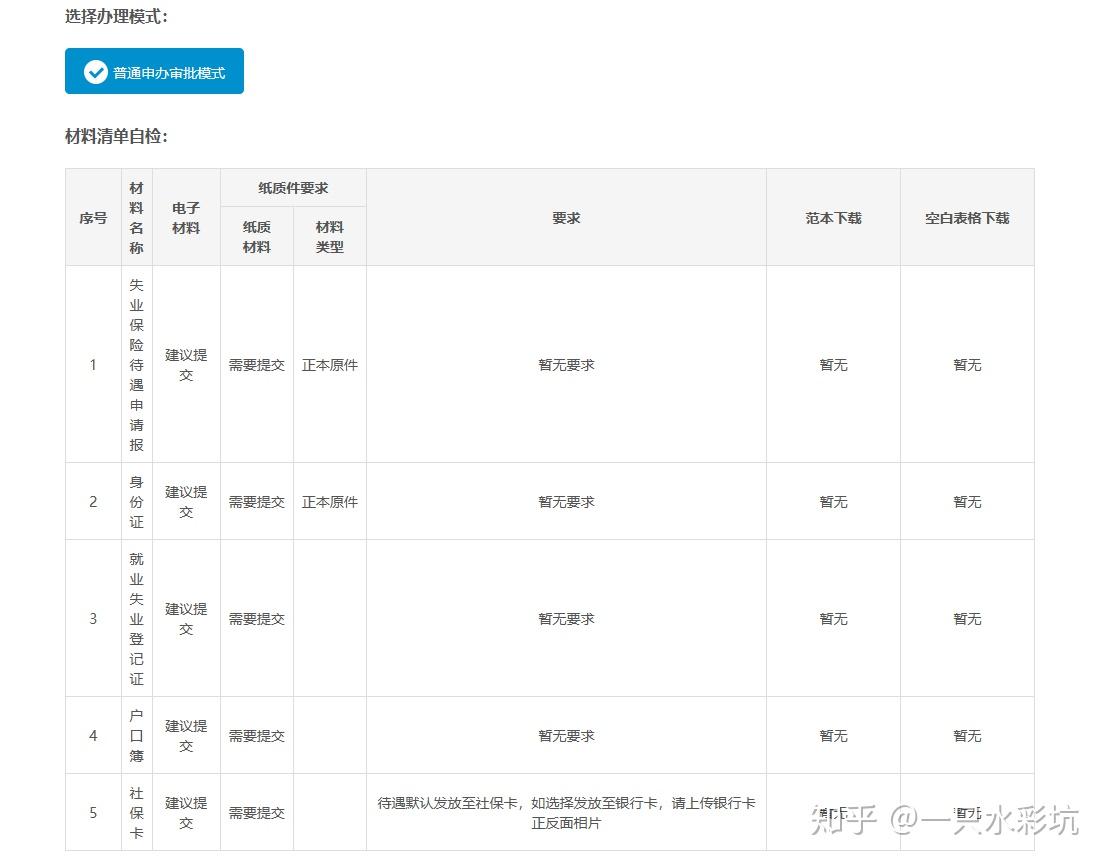Click 建议提交 in the 就业失业登记证 row
This screenshot has height=867, width=1108.
tap(186, 619)
